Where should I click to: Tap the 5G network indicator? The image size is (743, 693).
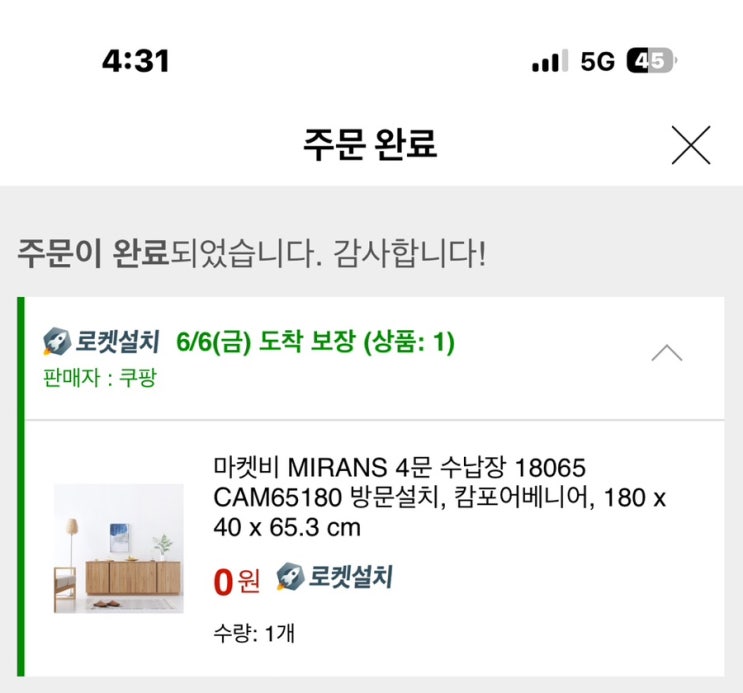597,61
